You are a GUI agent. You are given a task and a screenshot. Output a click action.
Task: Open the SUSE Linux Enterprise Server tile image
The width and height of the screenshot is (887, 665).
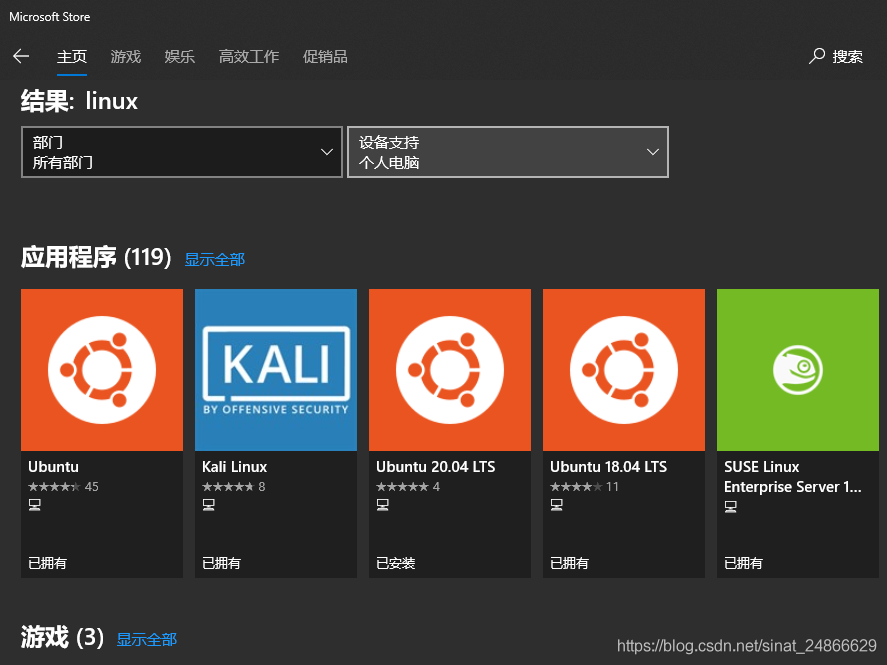[798, 370]
